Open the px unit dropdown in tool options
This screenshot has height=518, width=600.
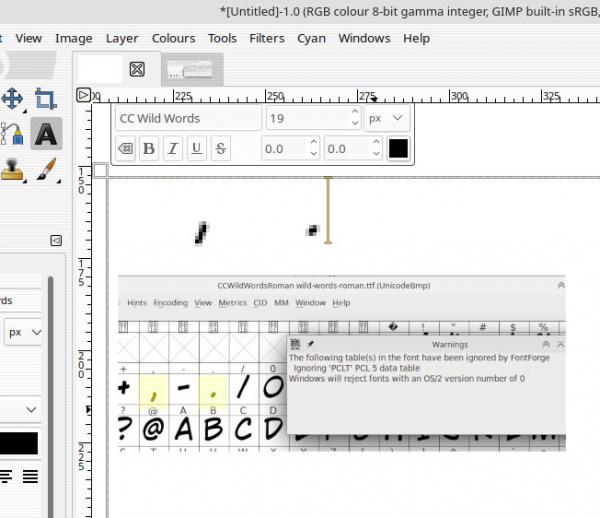(x=23, y=332)
